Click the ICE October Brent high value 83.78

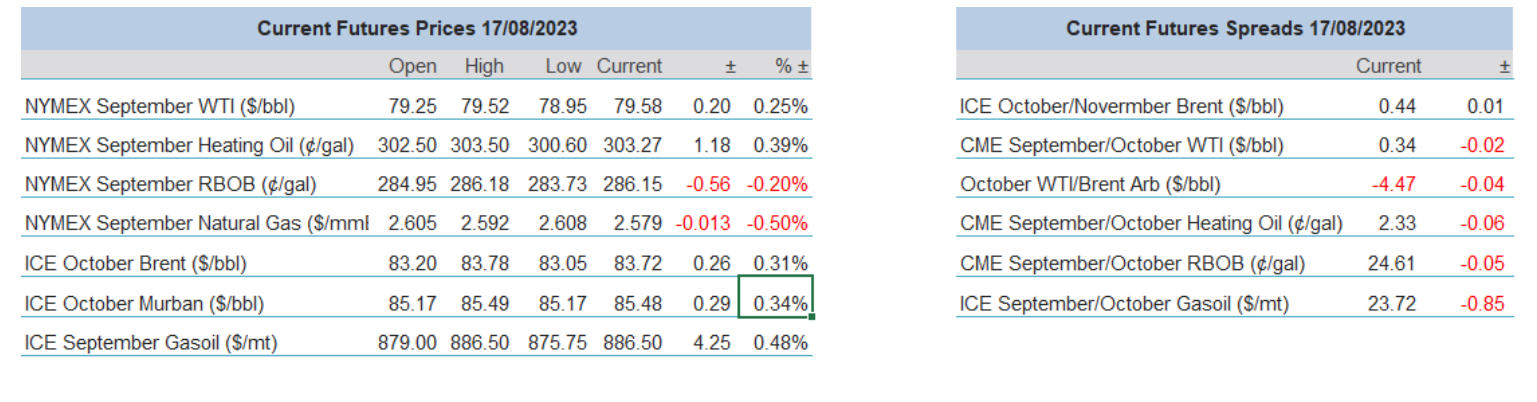point(485,264)
